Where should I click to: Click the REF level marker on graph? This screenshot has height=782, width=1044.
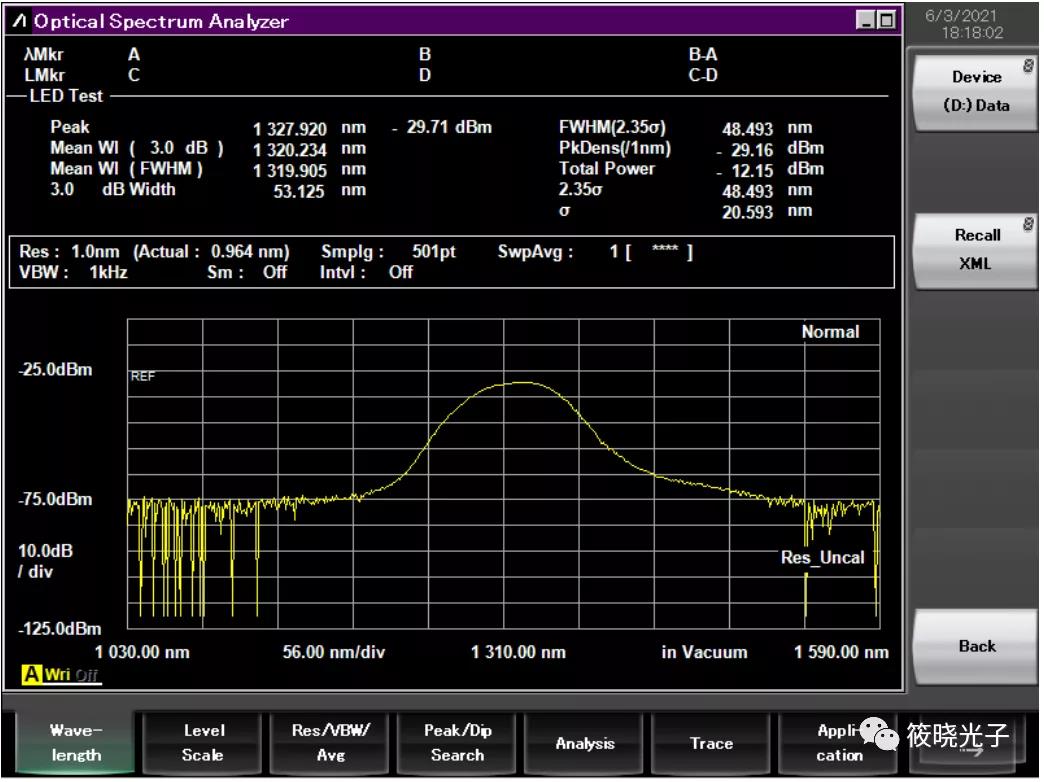pyautogui.click(x=142, y=376)
